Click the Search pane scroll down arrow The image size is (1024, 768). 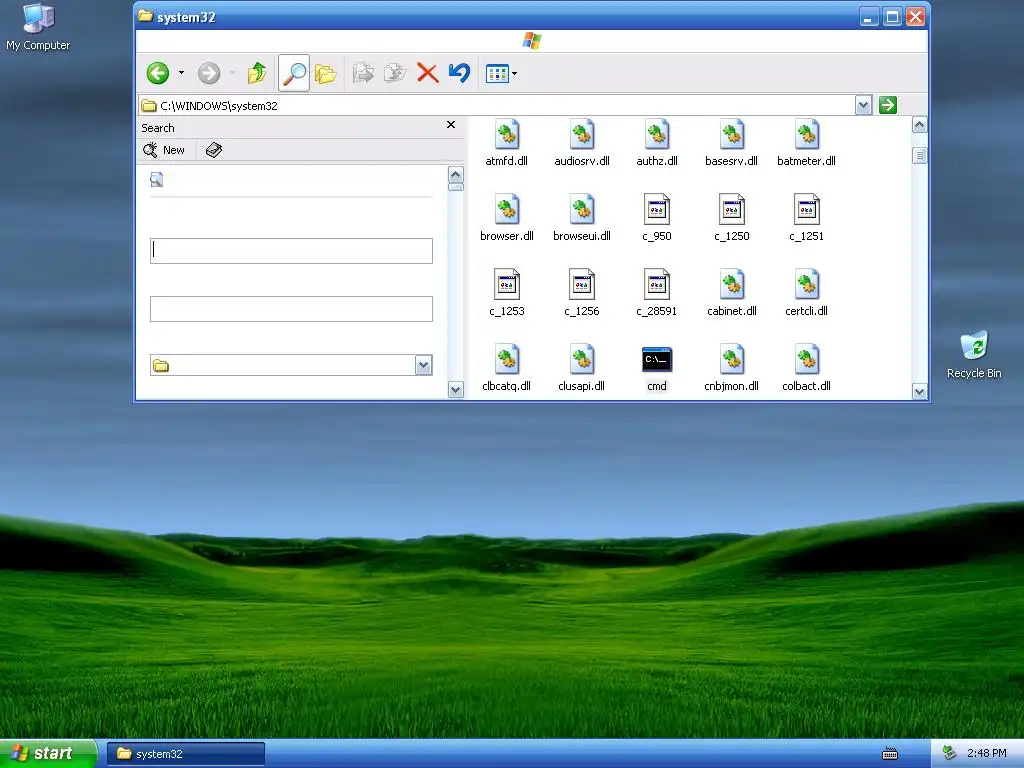coord(456,390)
